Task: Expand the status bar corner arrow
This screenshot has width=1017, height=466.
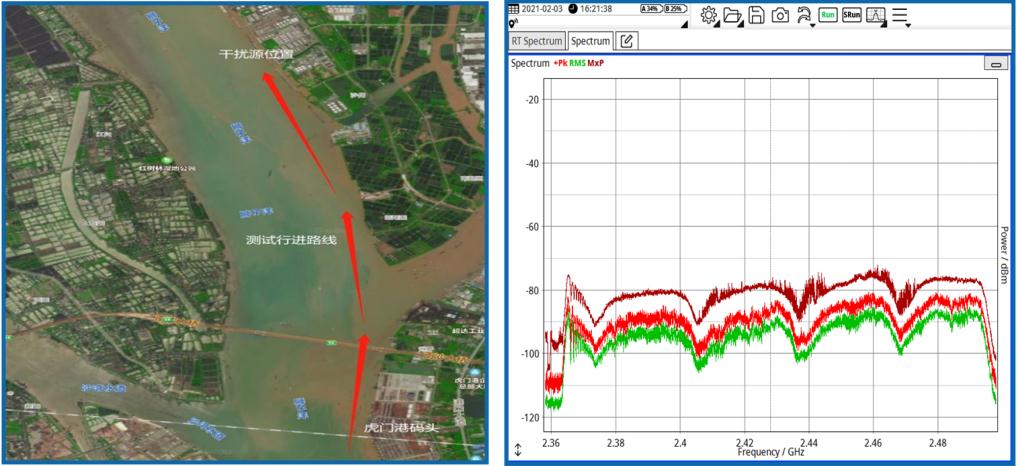Action: coord(685,23)
